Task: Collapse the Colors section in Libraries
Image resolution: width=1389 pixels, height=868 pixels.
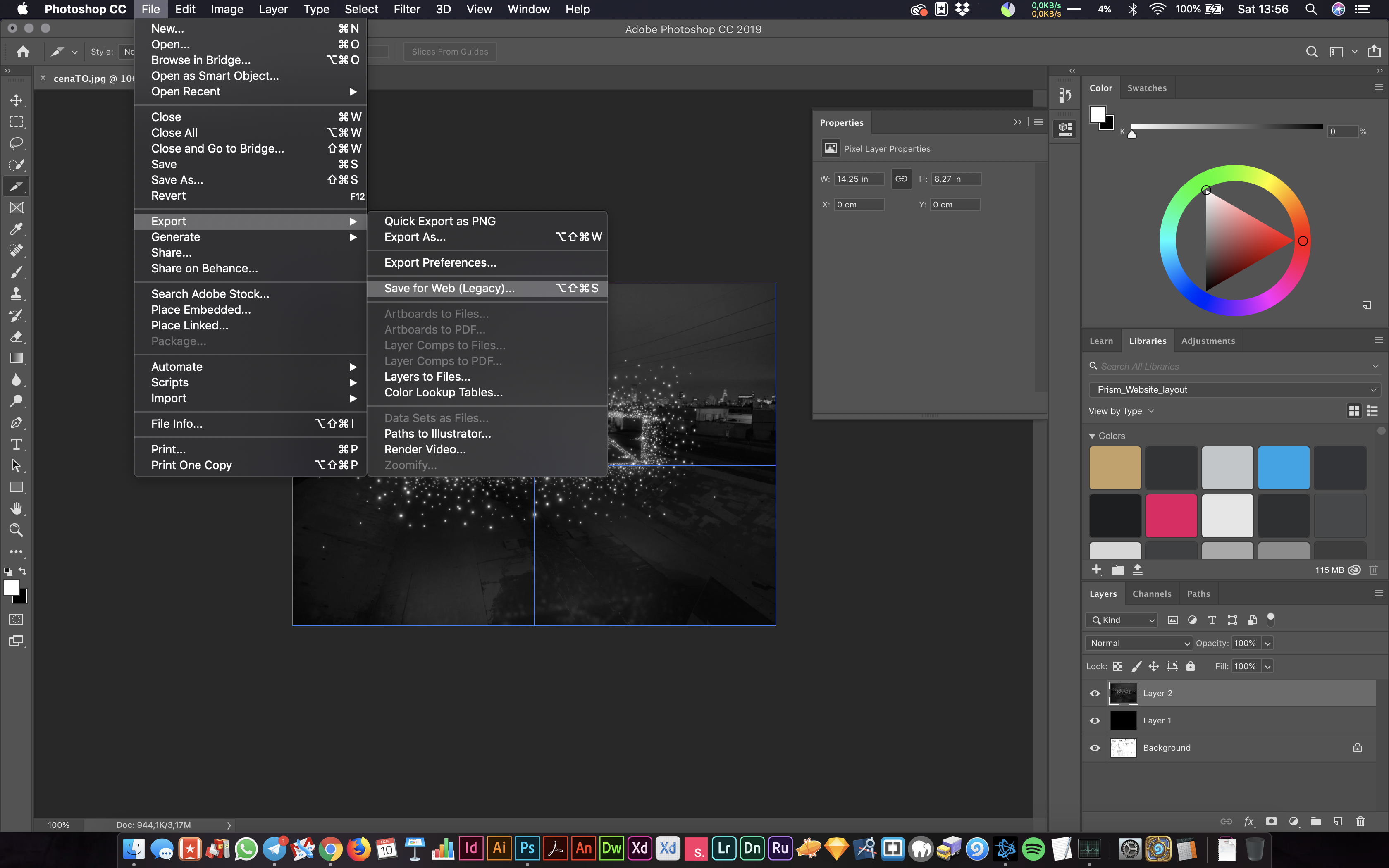Action: click(1092, 436)
